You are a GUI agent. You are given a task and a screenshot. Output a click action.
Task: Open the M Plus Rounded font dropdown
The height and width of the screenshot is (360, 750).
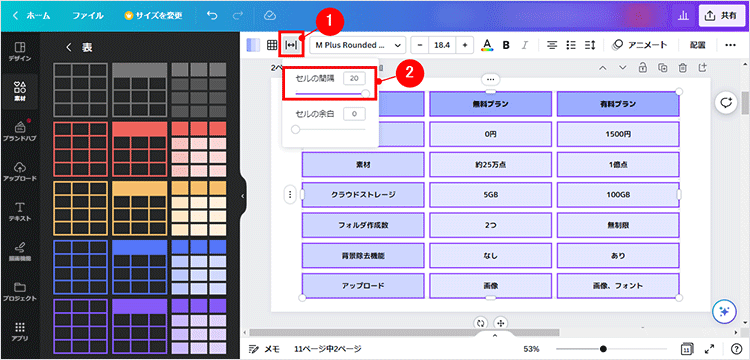357,45
